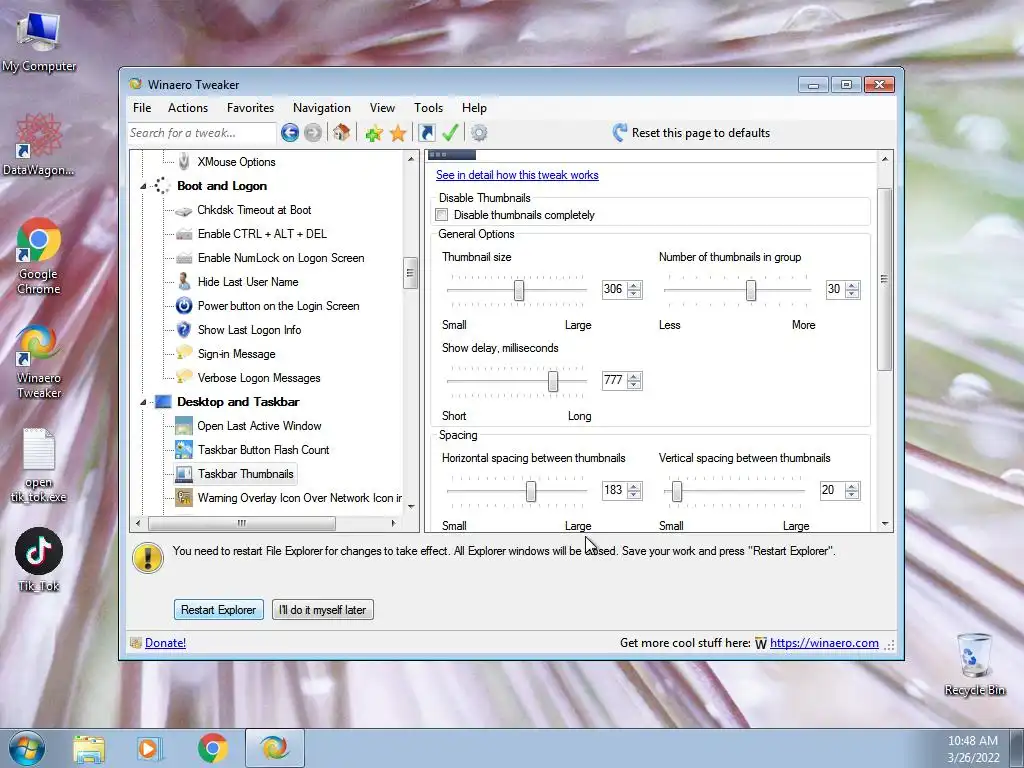This screenshot has height=768, width=1024.
Task: Increase Show delay milliseconds spinner
Action: 634,376
